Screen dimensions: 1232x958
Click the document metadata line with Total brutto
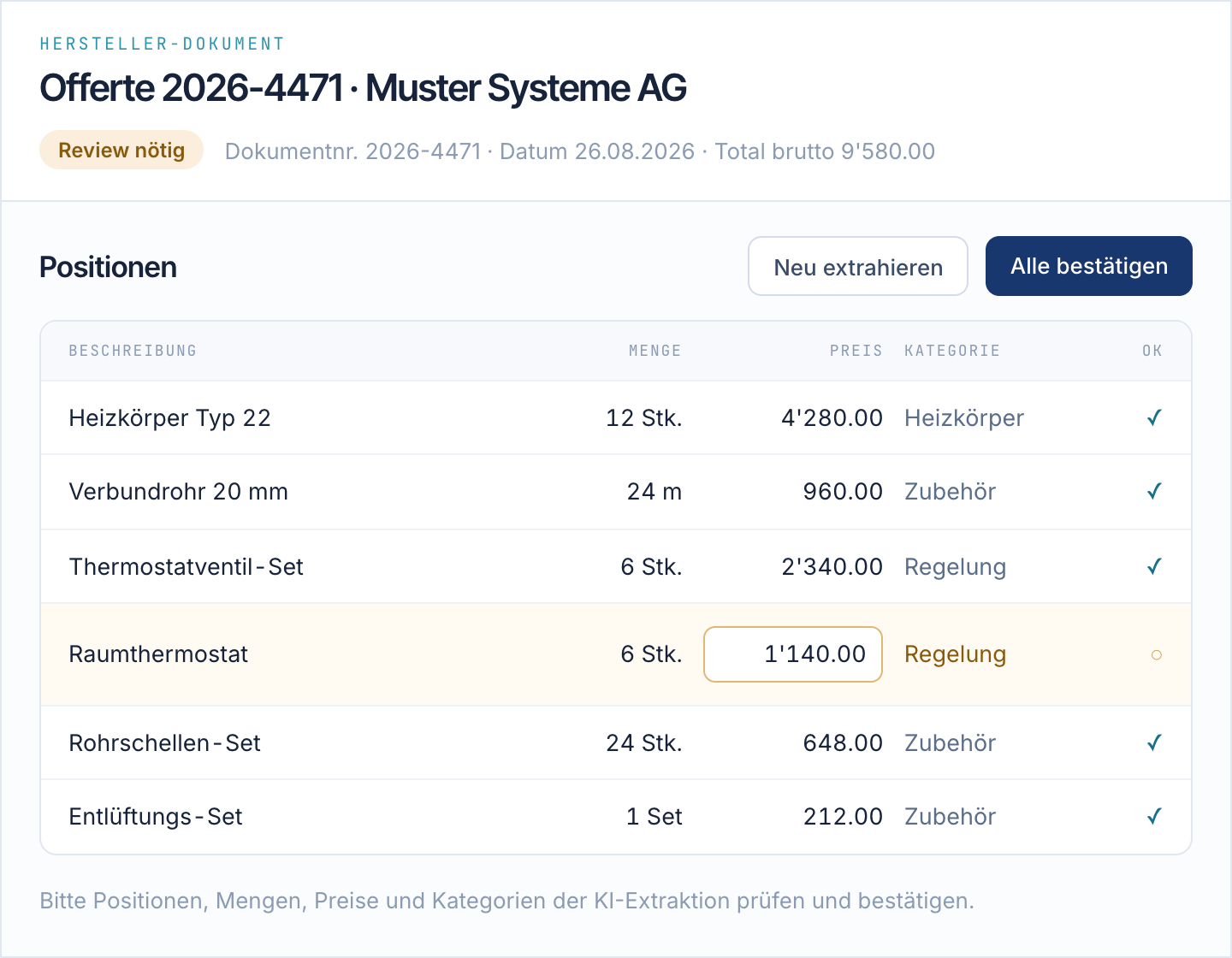tap(580, 151)
